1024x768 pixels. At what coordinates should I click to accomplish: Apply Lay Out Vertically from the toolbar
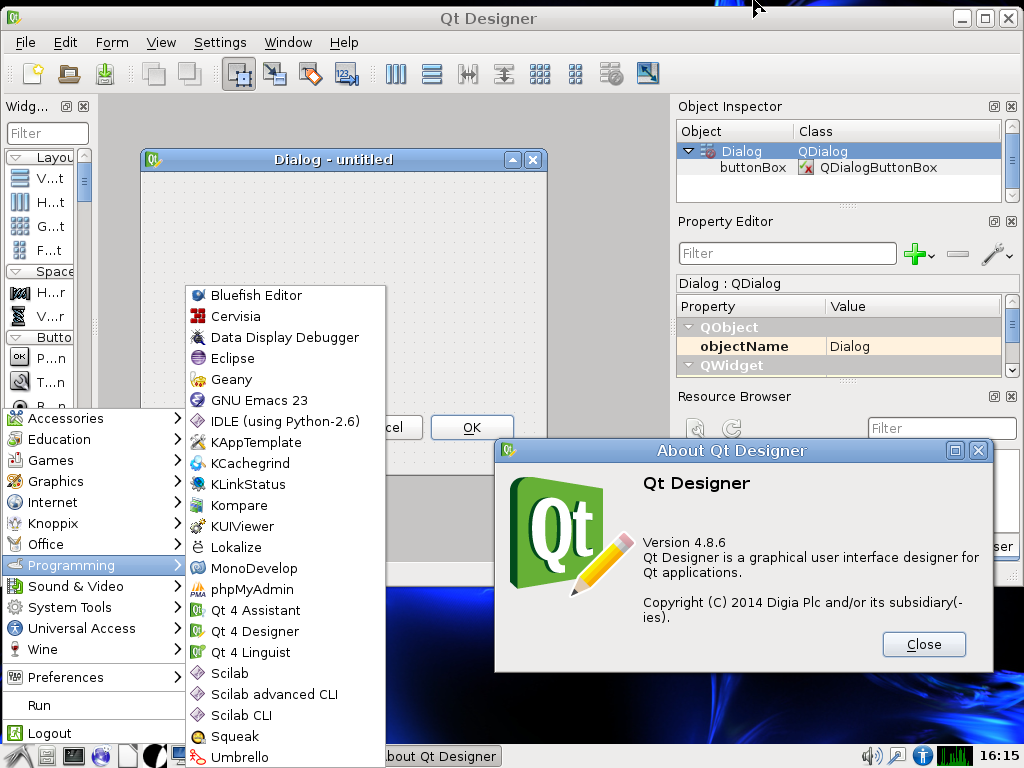[x=432, y=73]
